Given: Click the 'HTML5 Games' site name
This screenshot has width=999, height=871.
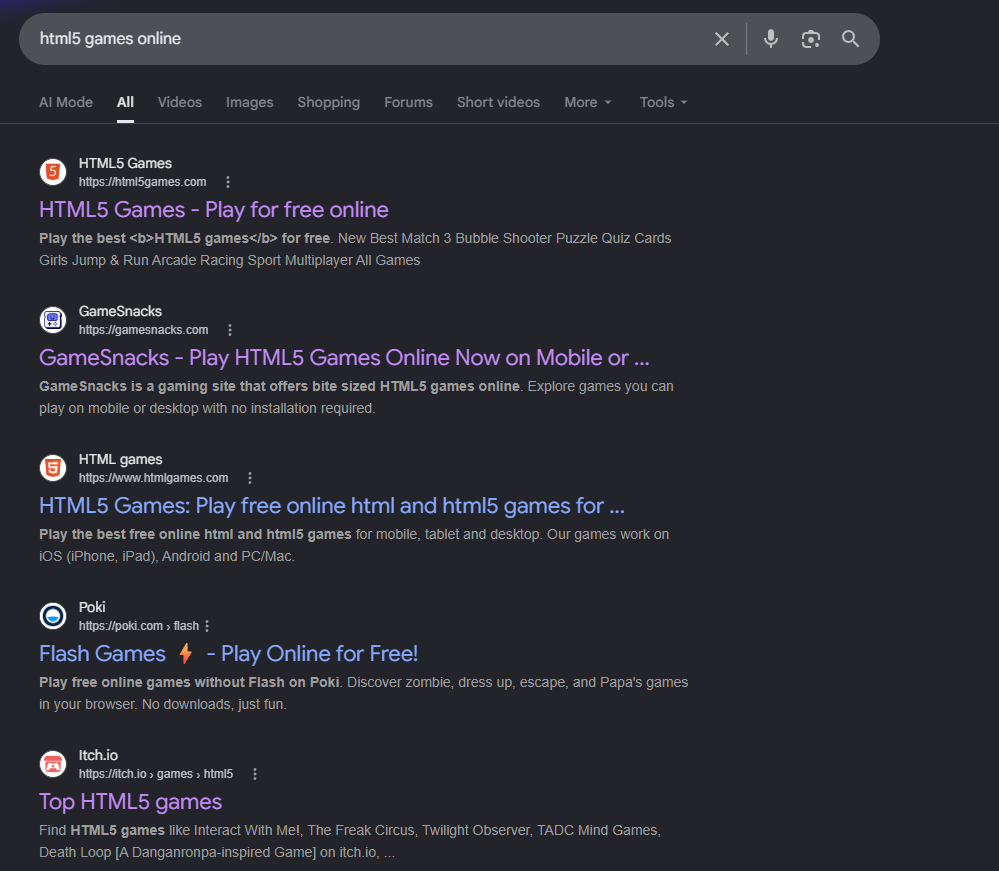Looking at the screenshot, I should (125, 164).
